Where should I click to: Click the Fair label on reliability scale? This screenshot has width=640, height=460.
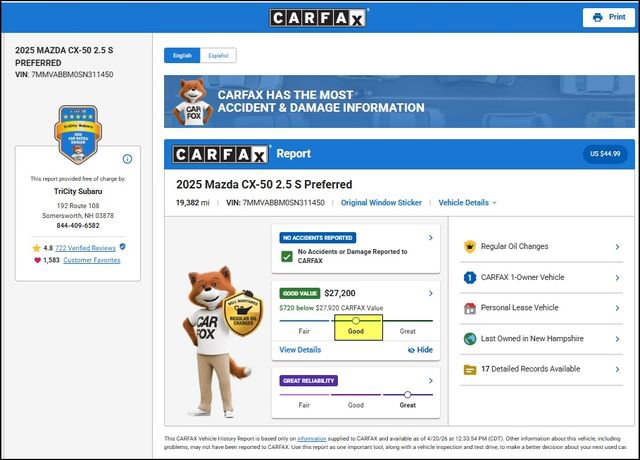point(304,405)
